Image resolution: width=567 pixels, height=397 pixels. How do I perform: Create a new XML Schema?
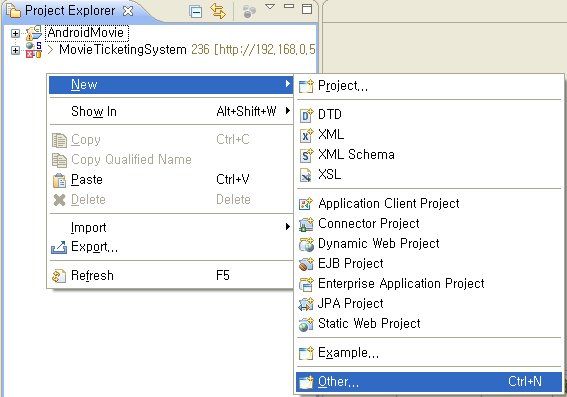pos(429,155)
